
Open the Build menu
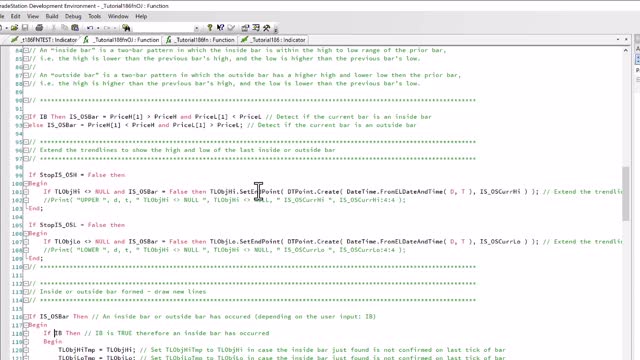(52, 16)
